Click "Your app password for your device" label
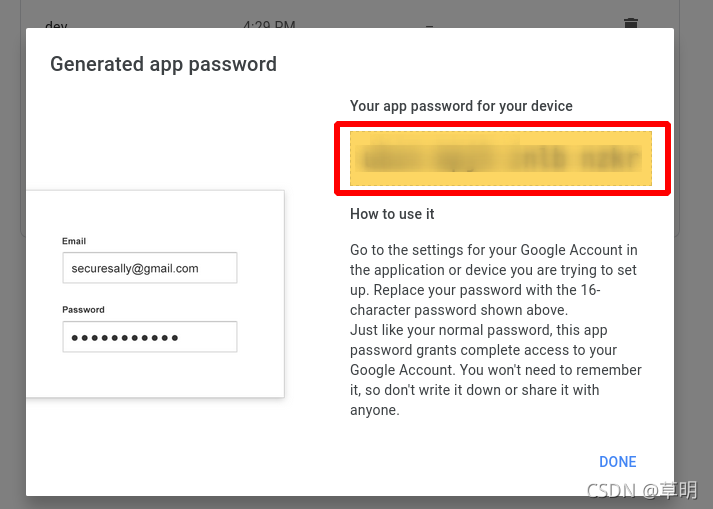This screenshot has width=713, height=509. (x=461, y=106)
